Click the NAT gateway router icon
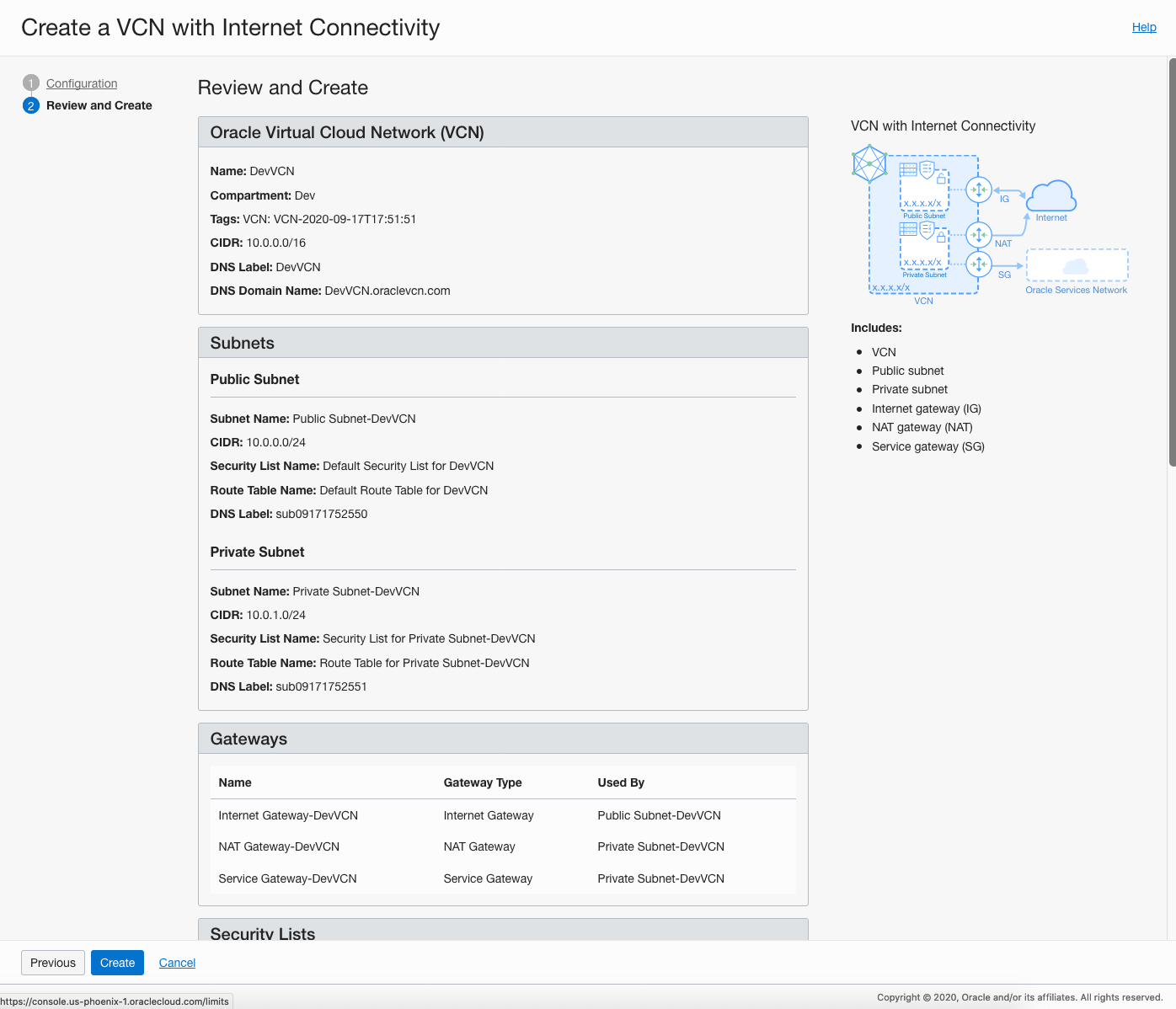 tap(979, 234)
